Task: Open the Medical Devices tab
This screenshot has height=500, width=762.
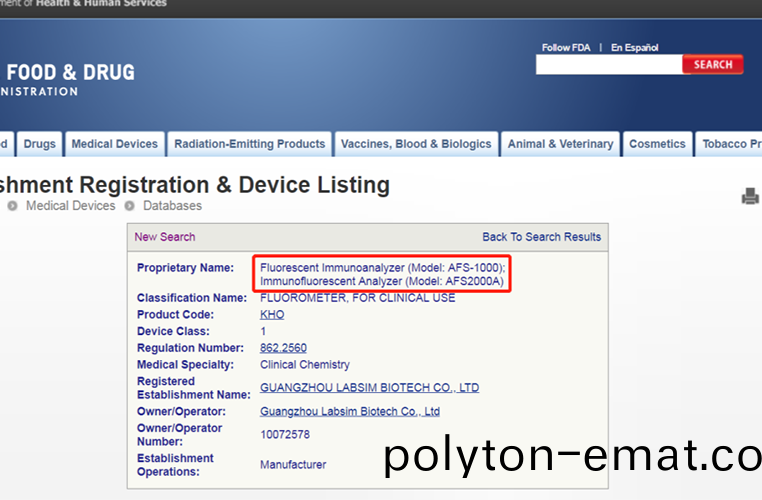Action: pyautogui.click(x=115, y=144)
